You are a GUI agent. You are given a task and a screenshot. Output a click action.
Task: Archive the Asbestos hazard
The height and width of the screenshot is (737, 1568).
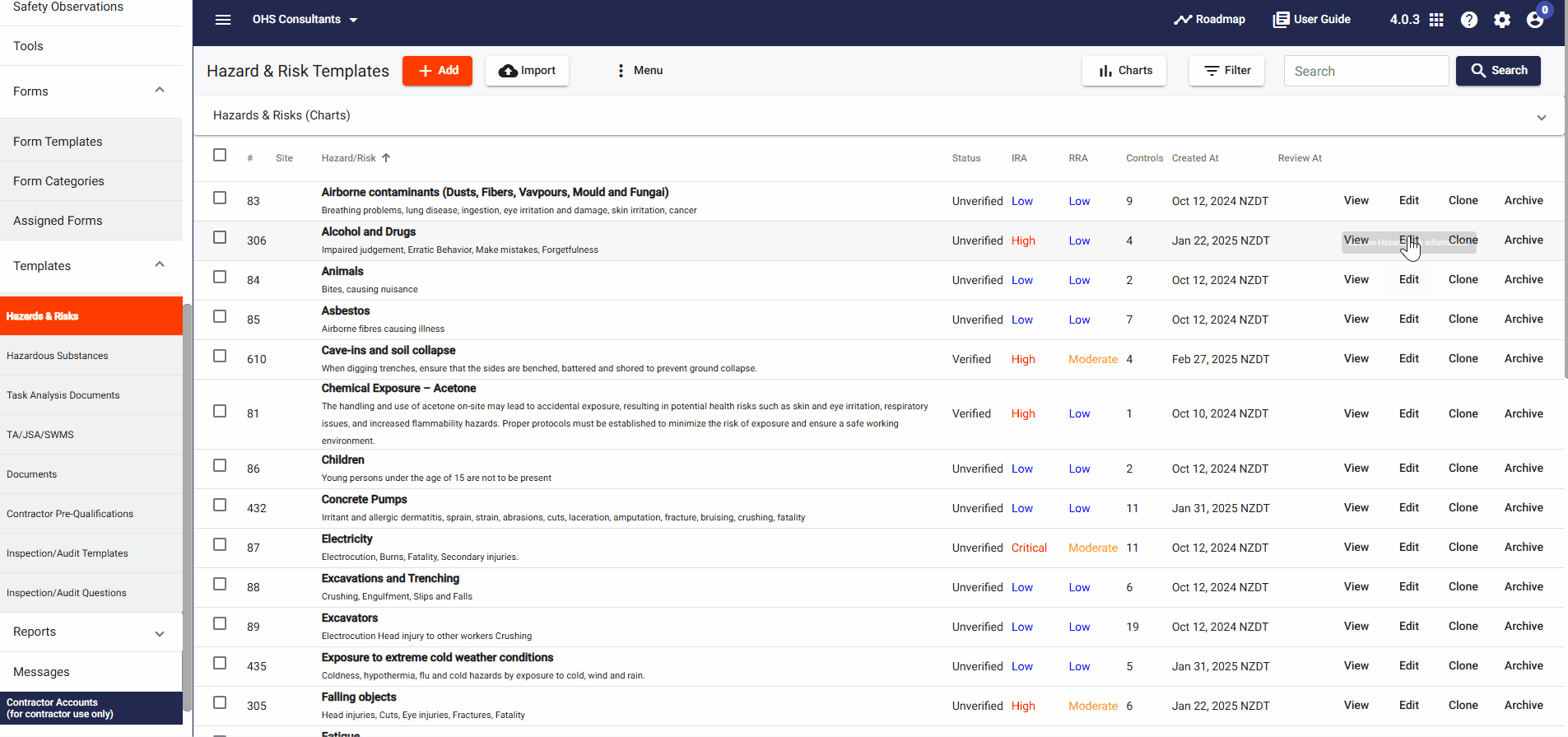coord(1524,319)
